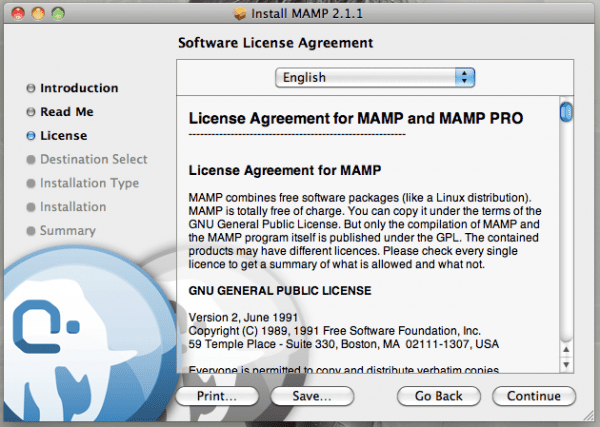This screenshot has width=600, height=427.
Task: Click the Print... button
Action: coord(217,396)
